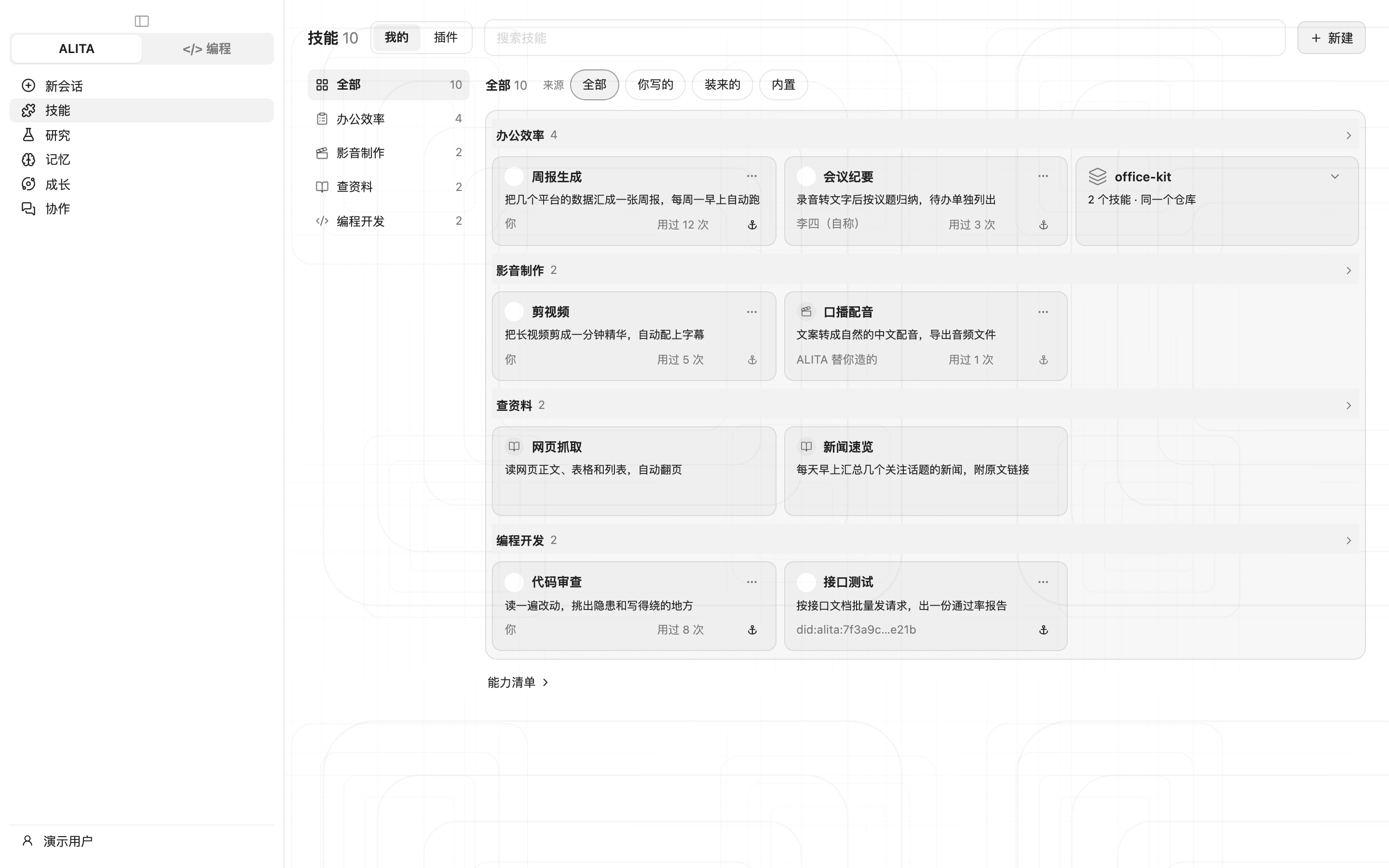The height and width of the screenshot is (868, 1389).
Task: Filter skills by 装来的
Action: coord(722,85)
